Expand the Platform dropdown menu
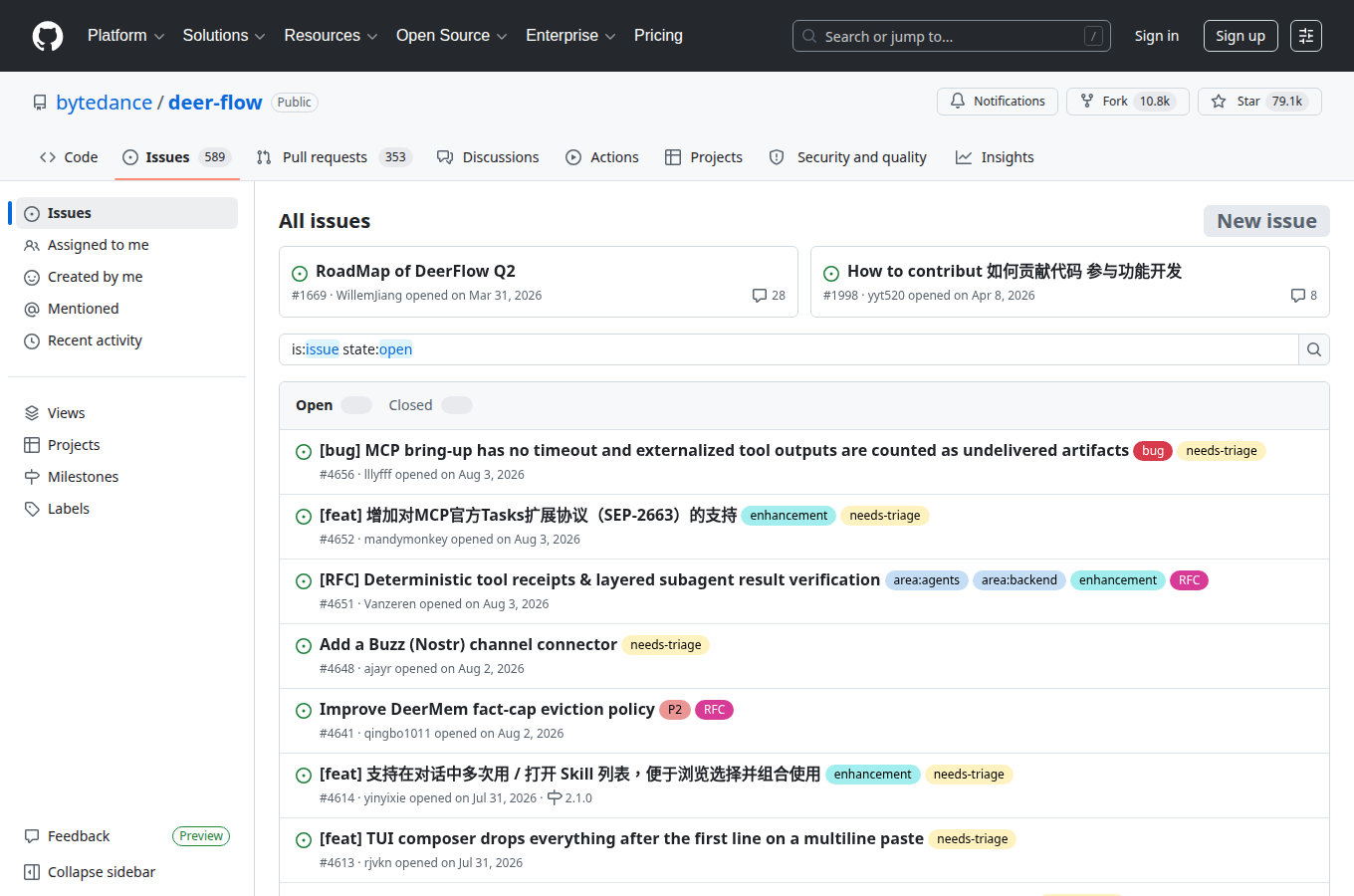The image size is (1354, 896). 125,36
